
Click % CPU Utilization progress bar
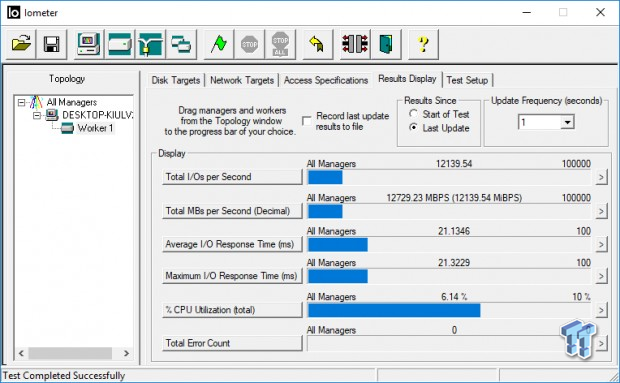[449, 310]
